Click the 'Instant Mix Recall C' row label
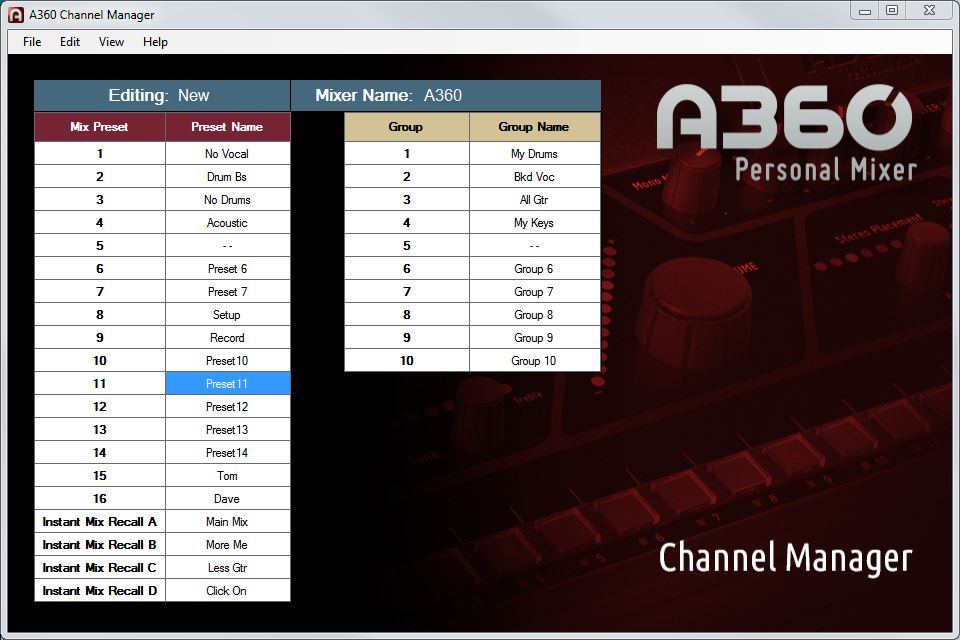960x640 pixels. point(100,568)
